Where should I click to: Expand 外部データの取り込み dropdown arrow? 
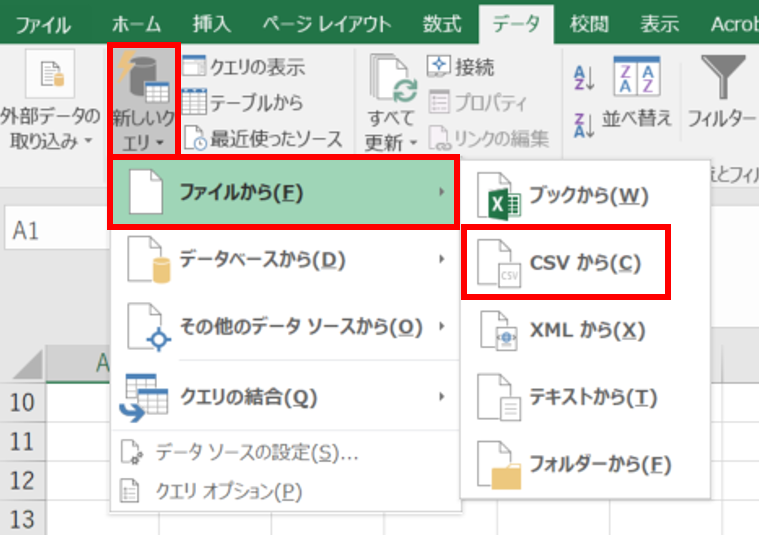coord(88,140)
